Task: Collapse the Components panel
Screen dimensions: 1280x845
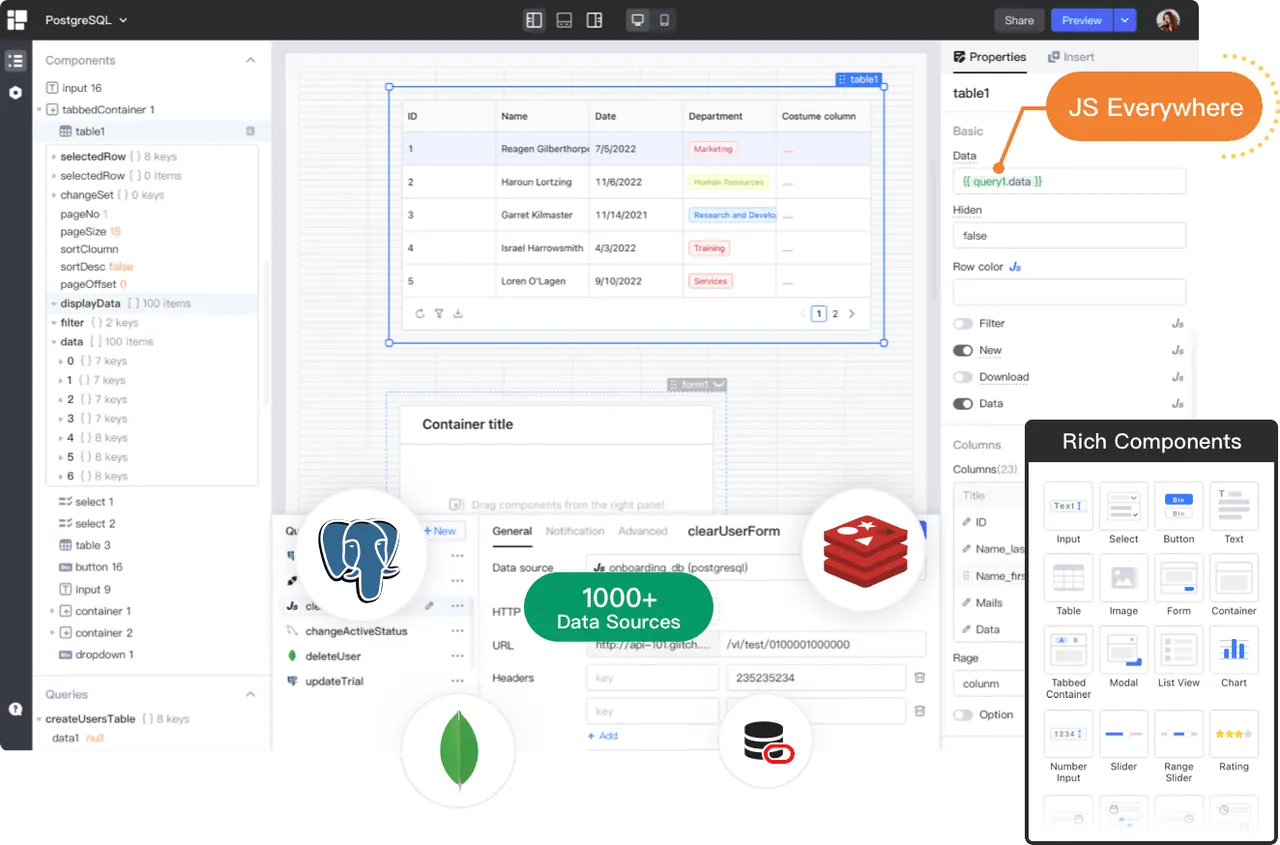Action: click(250, 60)
